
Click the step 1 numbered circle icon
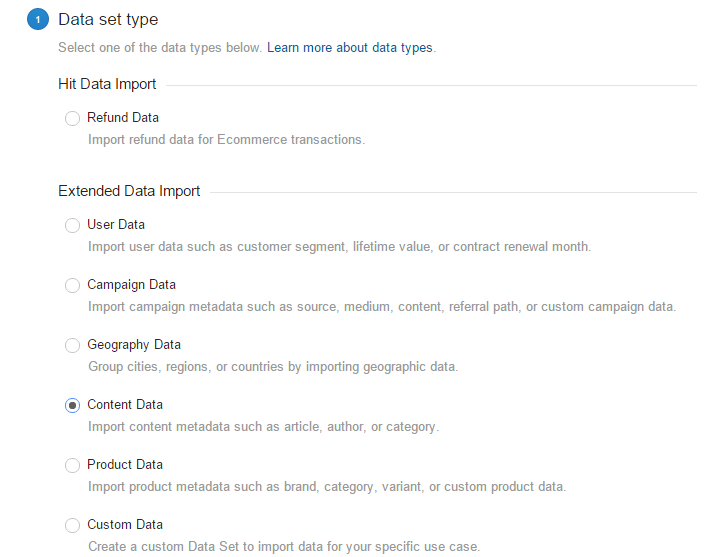[x=37, y=19]
